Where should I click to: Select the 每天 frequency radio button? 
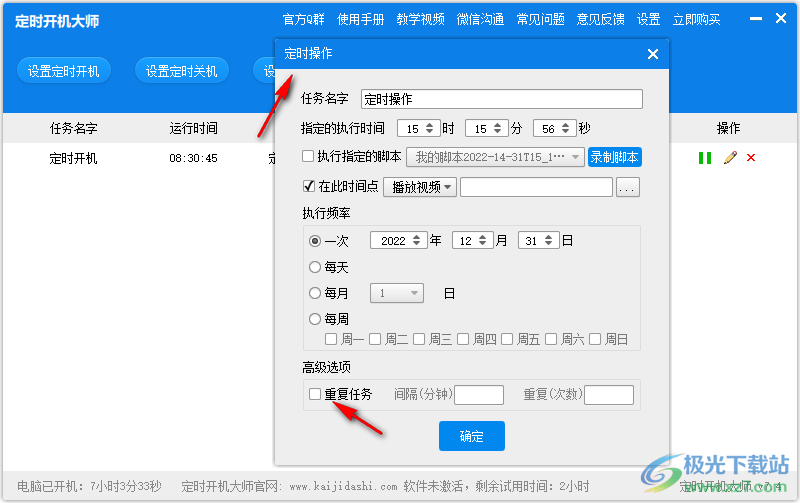(x=315, y=267)
